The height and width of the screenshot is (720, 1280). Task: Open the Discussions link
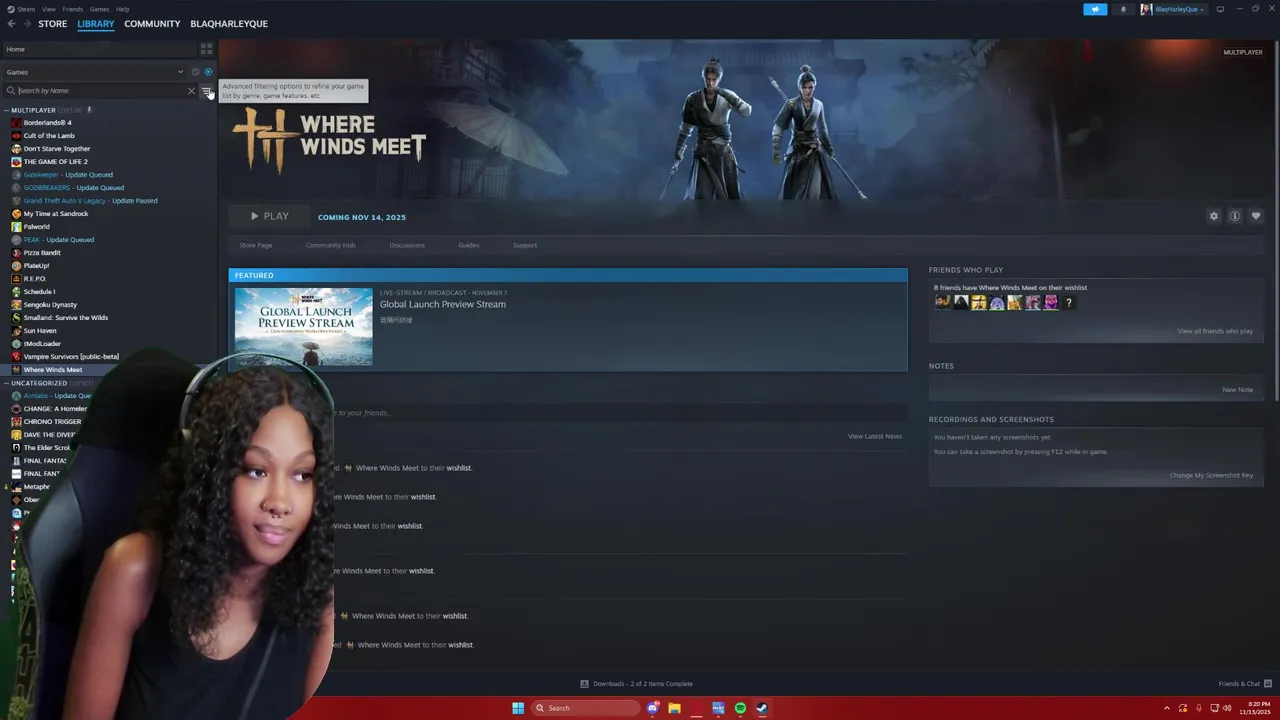pyautogui.click(x=407, y=245)
